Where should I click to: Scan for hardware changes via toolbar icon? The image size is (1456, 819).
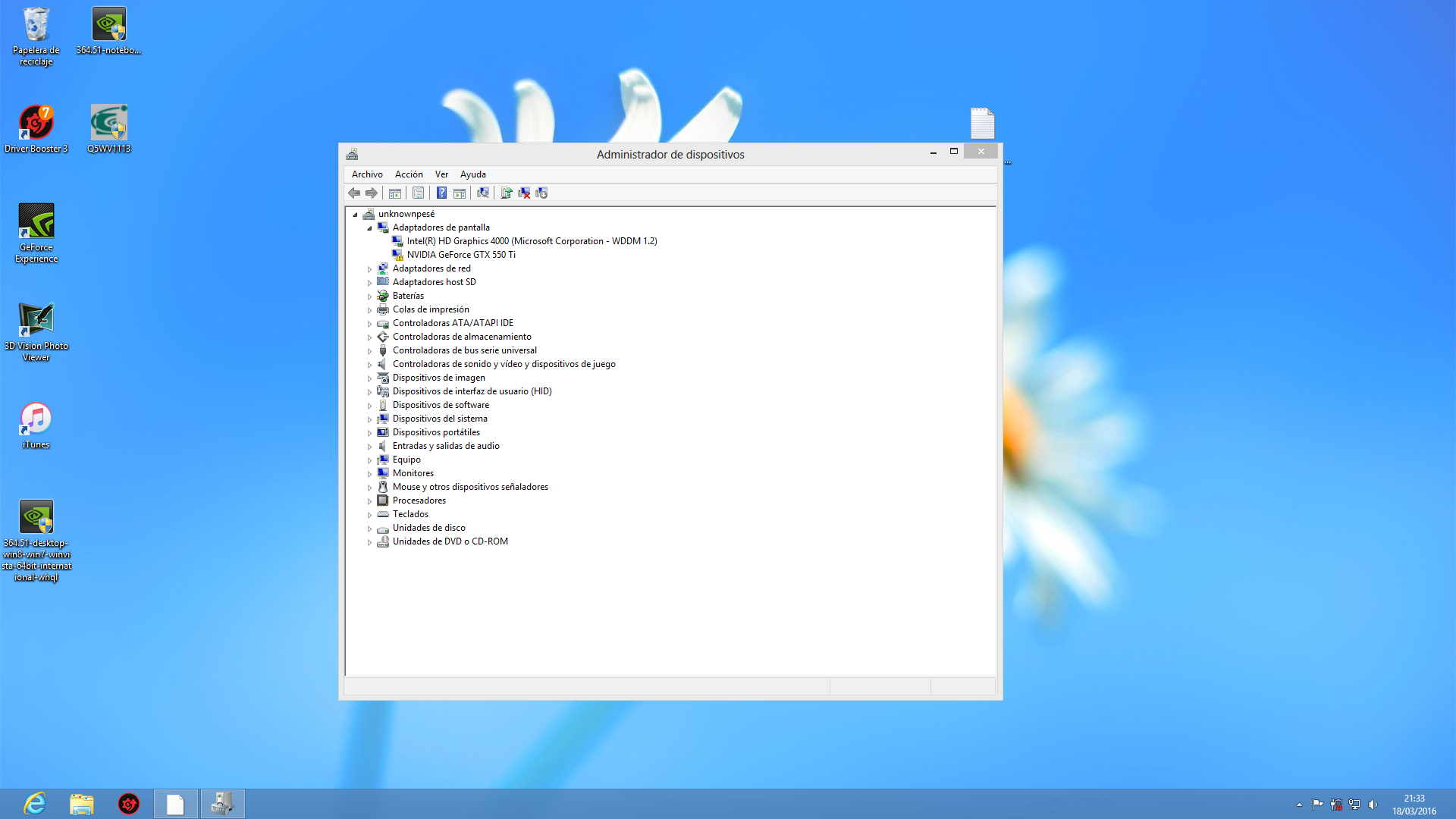point(483,193)
